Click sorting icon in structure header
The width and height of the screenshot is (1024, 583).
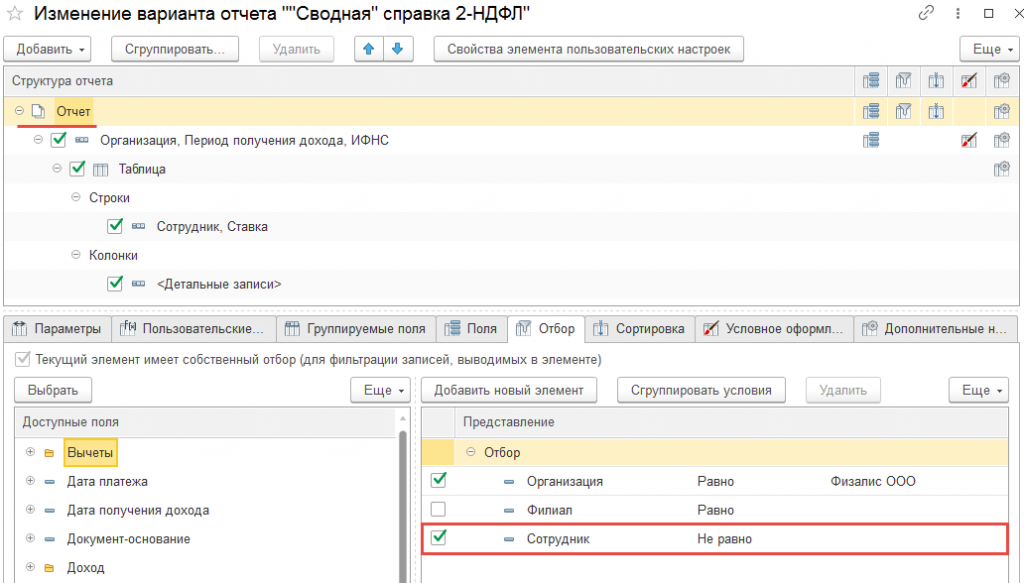(936, 81)
